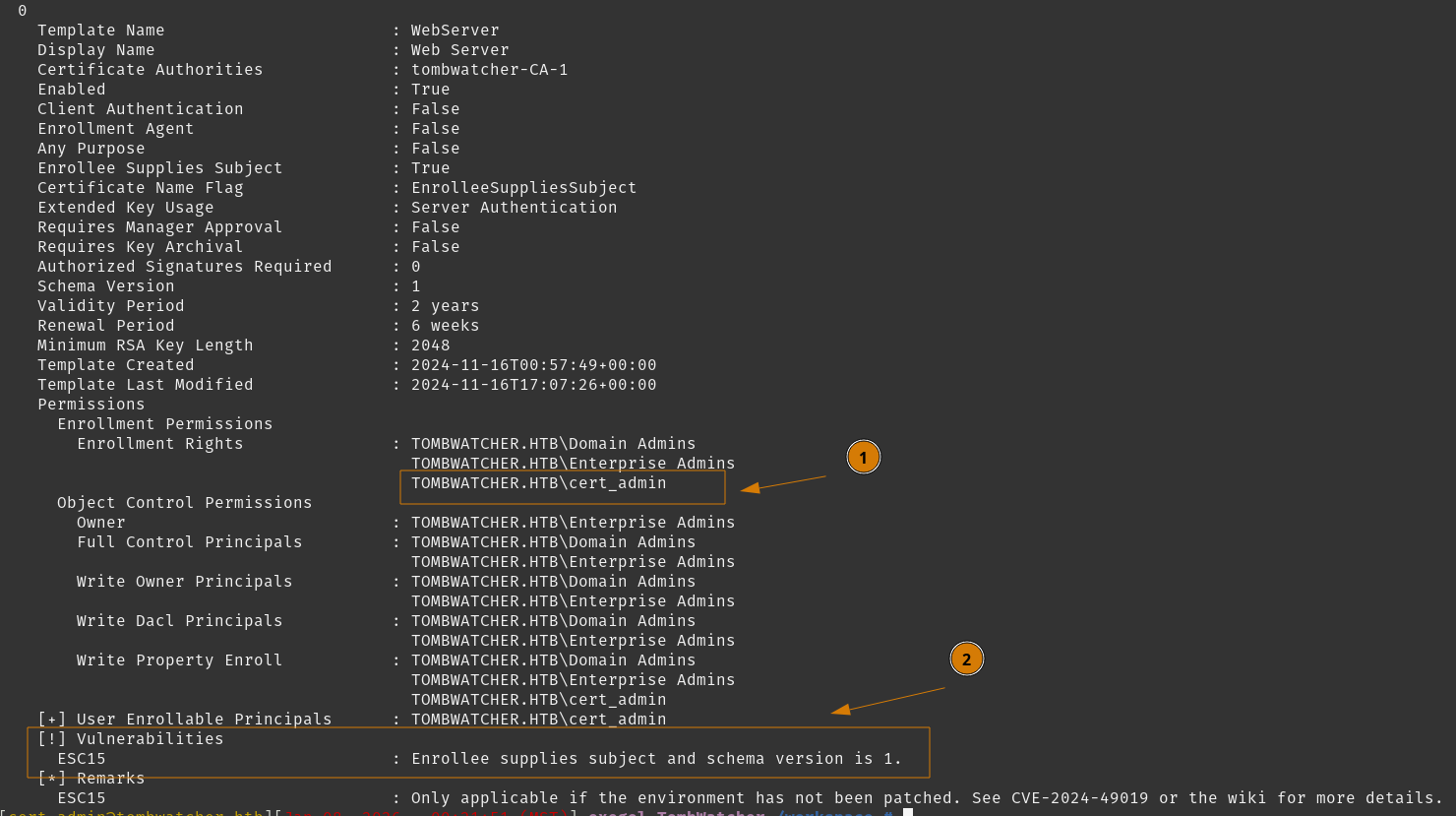Select the cert_admin value for User Enrollable Principals
Image resolution: width=1456 pixels, height=816 pixels.
[538, 720]
